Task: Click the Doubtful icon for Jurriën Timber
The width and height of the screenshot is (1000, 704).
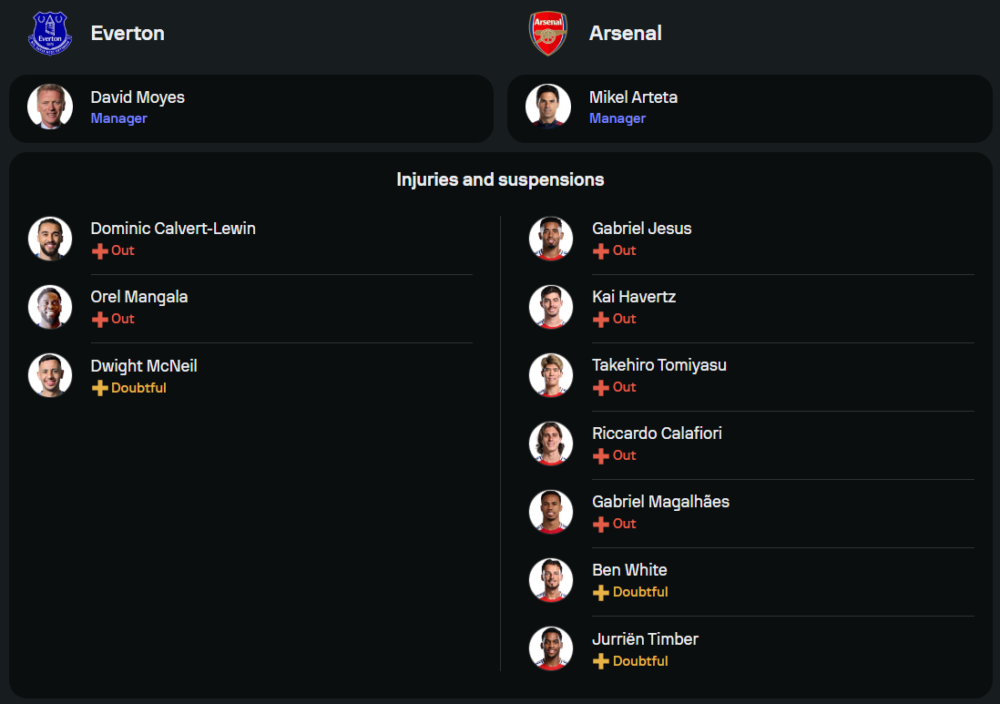Action: (x=601, y=661)
